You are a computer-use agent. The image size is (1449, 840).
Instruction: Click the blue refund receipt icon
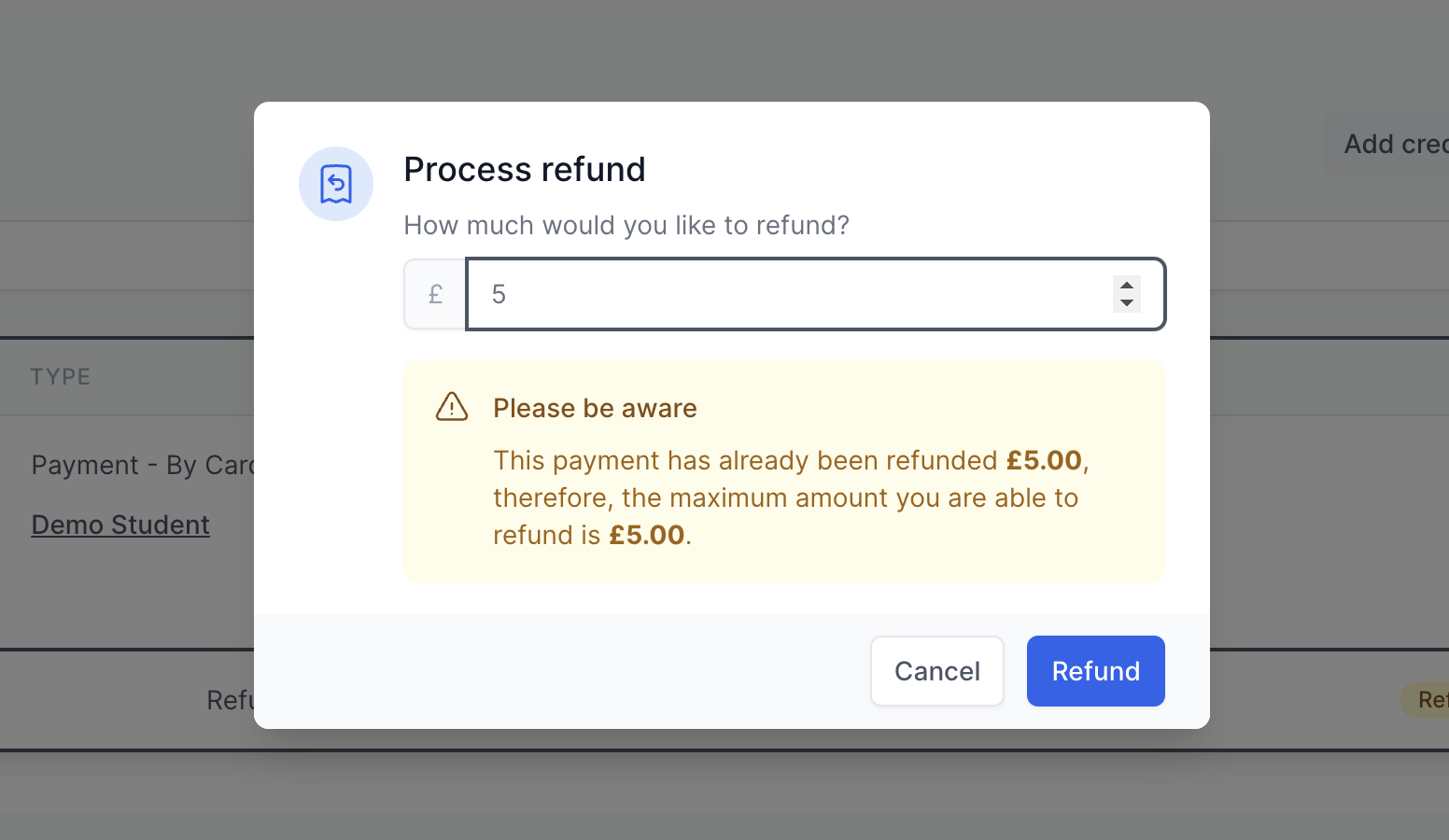[x=335, y=184]
